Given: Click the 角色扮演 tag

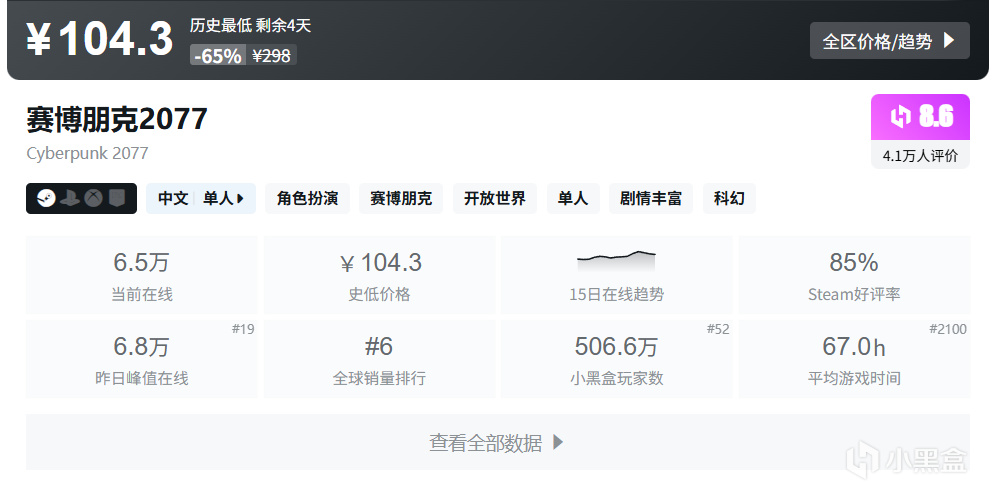Looking at the screenshot, I should click(x=307, y=199).
